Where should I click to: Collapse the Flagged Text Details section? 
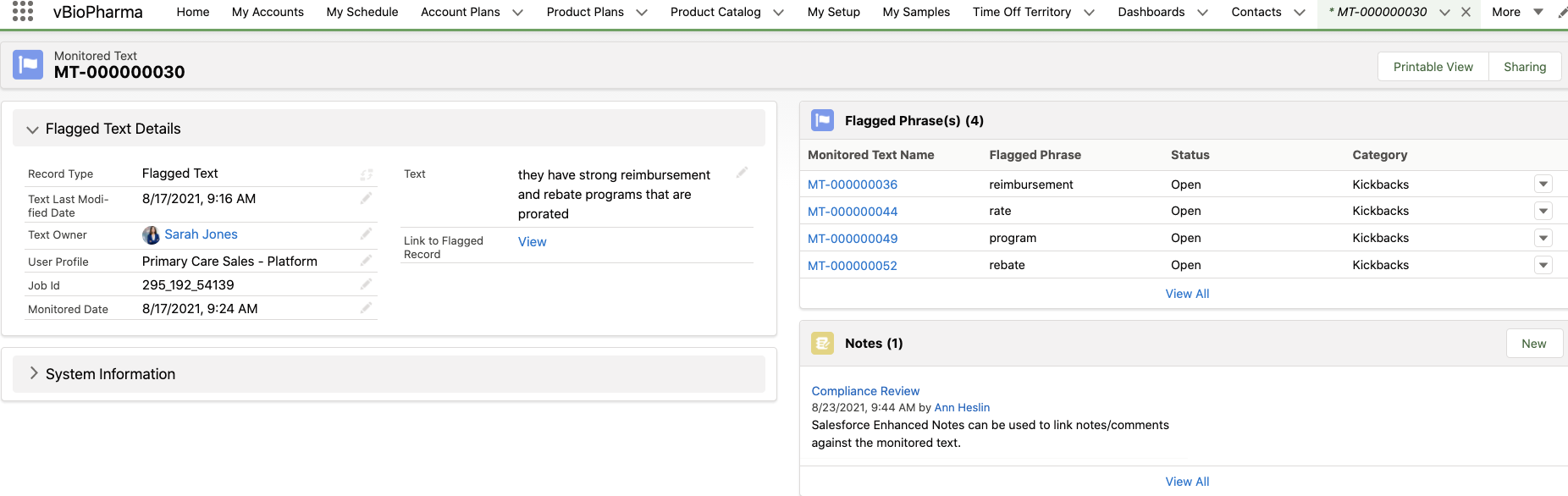click(x=33, y=129)
